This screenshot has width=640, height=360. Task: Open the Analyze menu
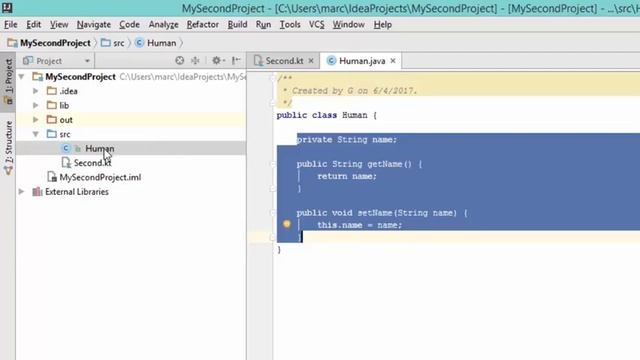coord(163,24)
